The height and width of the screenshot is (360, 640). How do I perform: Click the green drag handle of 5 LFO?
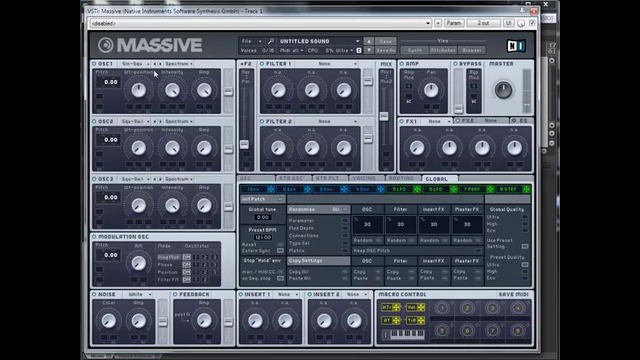coord(417,189)
